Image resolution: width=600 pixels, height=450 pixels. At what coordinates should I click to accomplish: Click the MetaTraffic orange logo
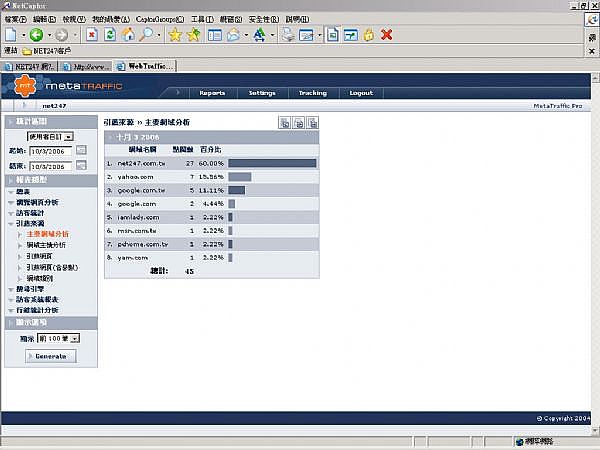pos(25,86)
